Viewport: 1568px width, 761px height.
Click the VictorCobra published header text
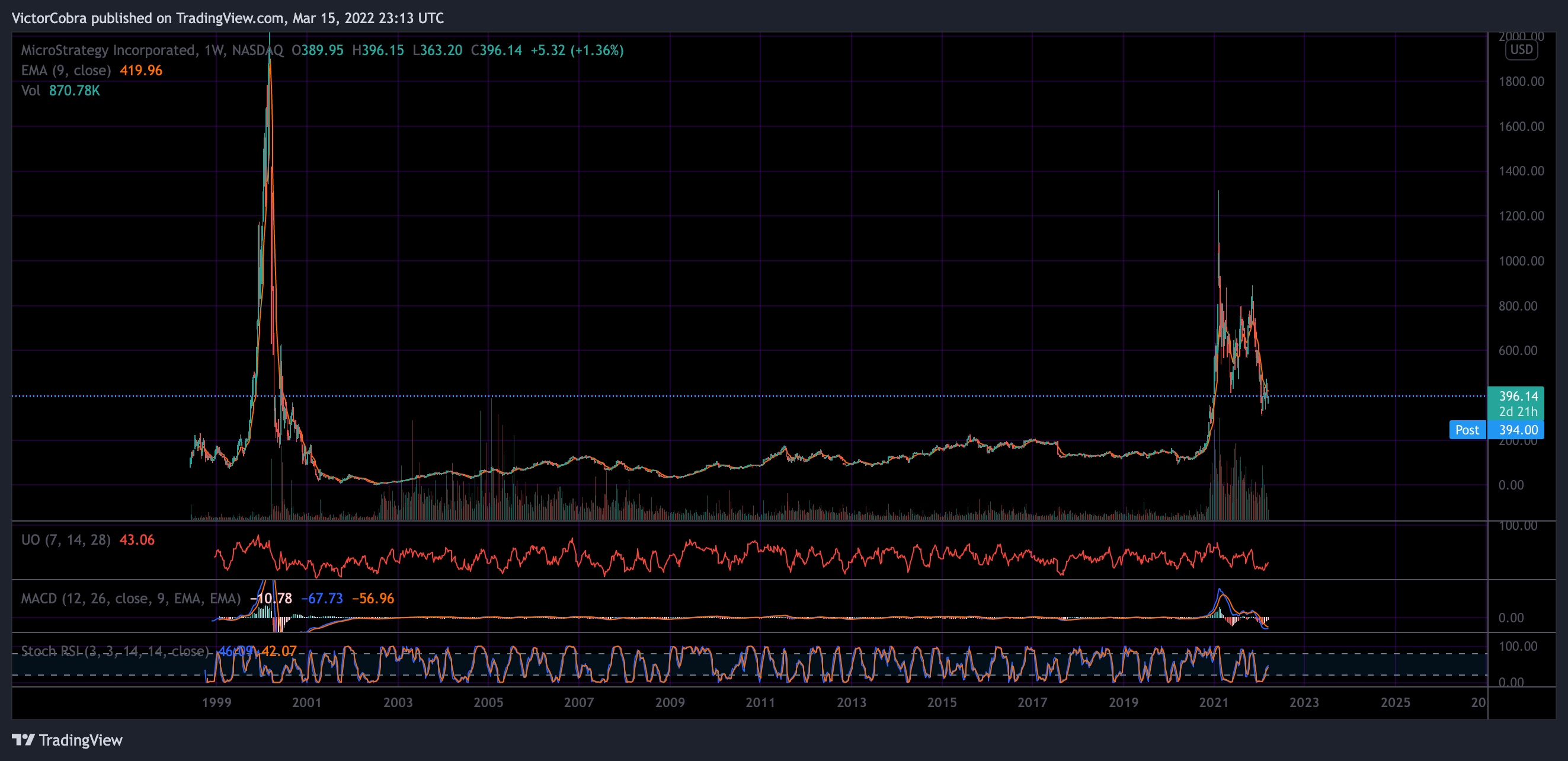(228, 18)
